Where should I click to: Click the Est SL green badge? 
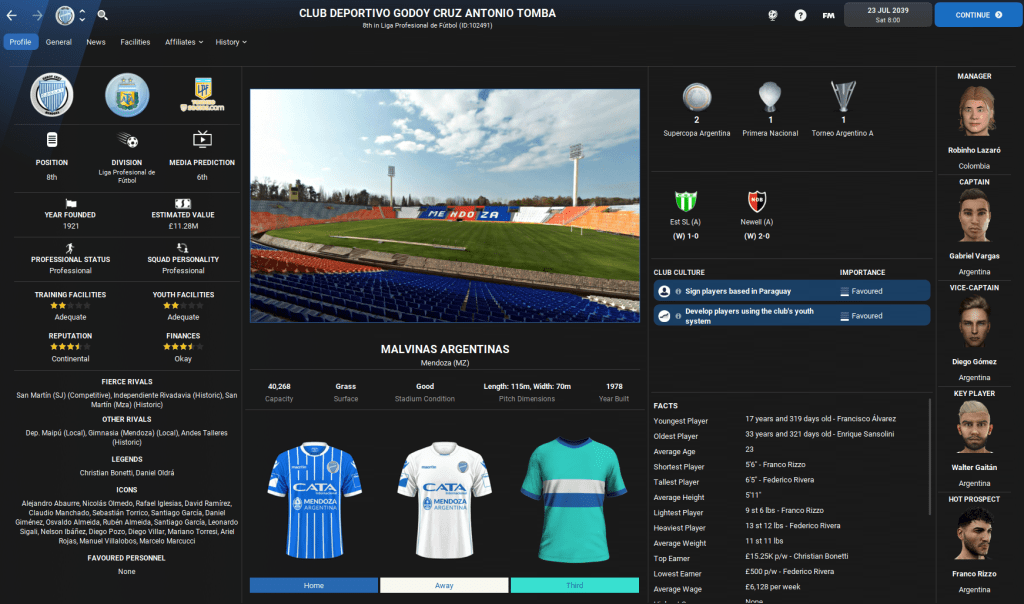click(x=687, y=201)
